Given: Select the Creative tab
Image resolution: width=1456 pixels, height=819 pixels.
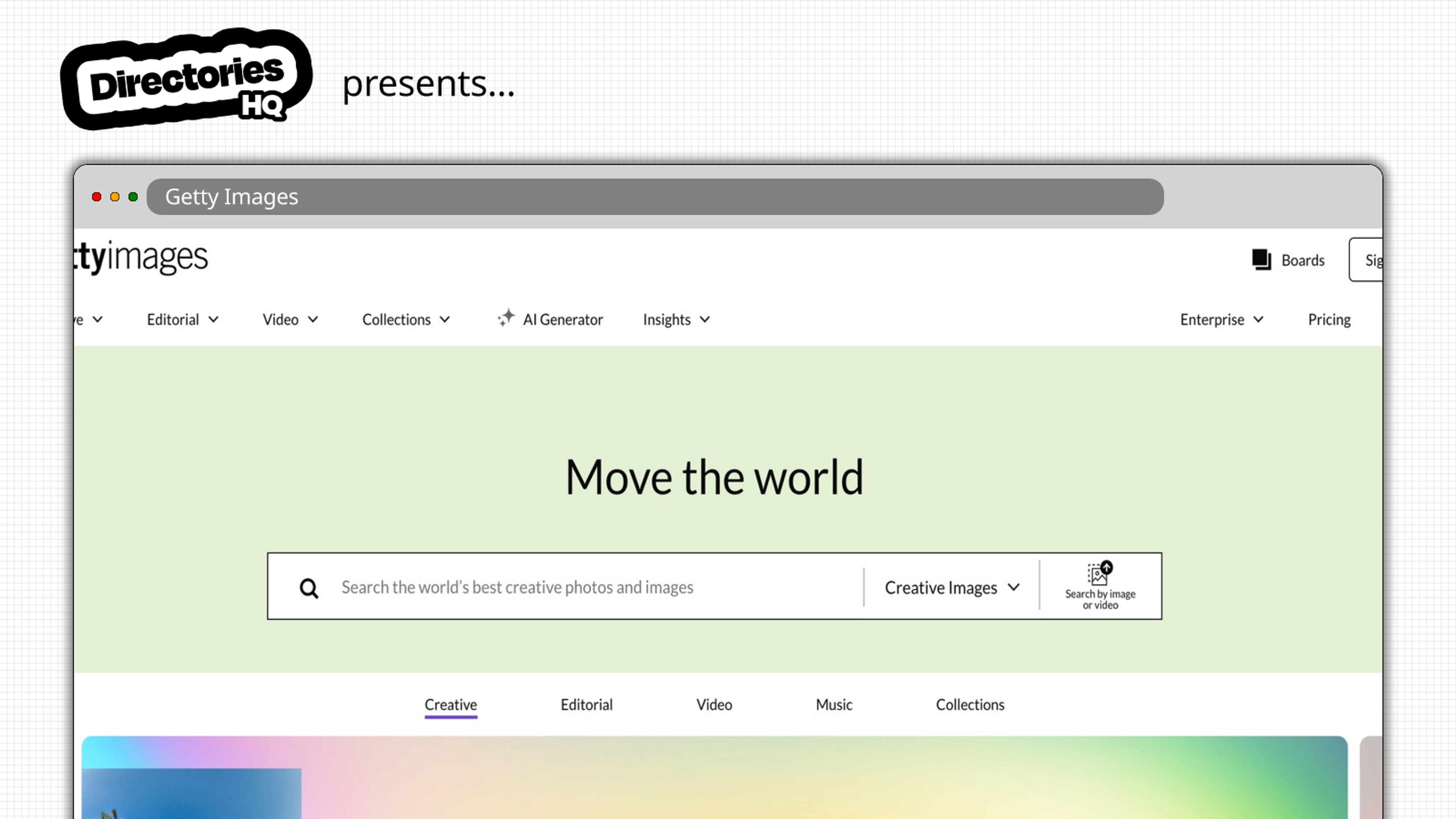Looking at the screenshot, I should coord(450,705).
